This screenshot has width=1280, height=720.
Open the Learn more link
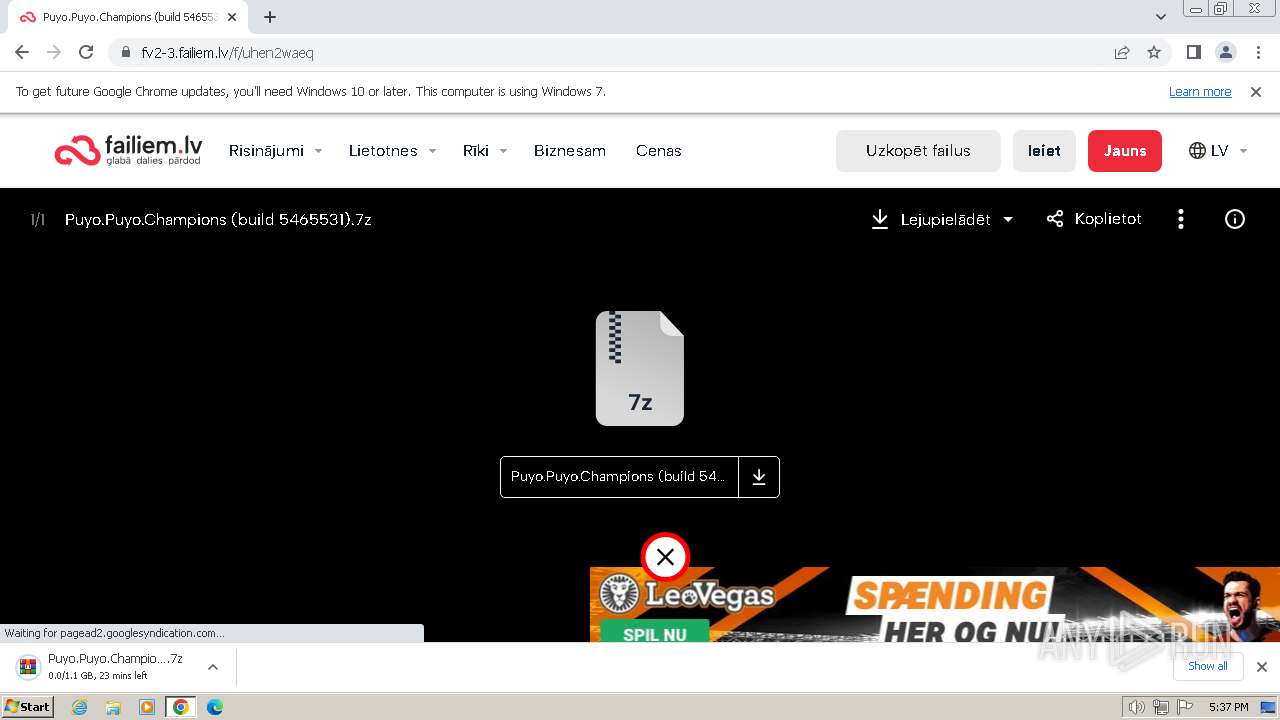tap(1200, 92)
